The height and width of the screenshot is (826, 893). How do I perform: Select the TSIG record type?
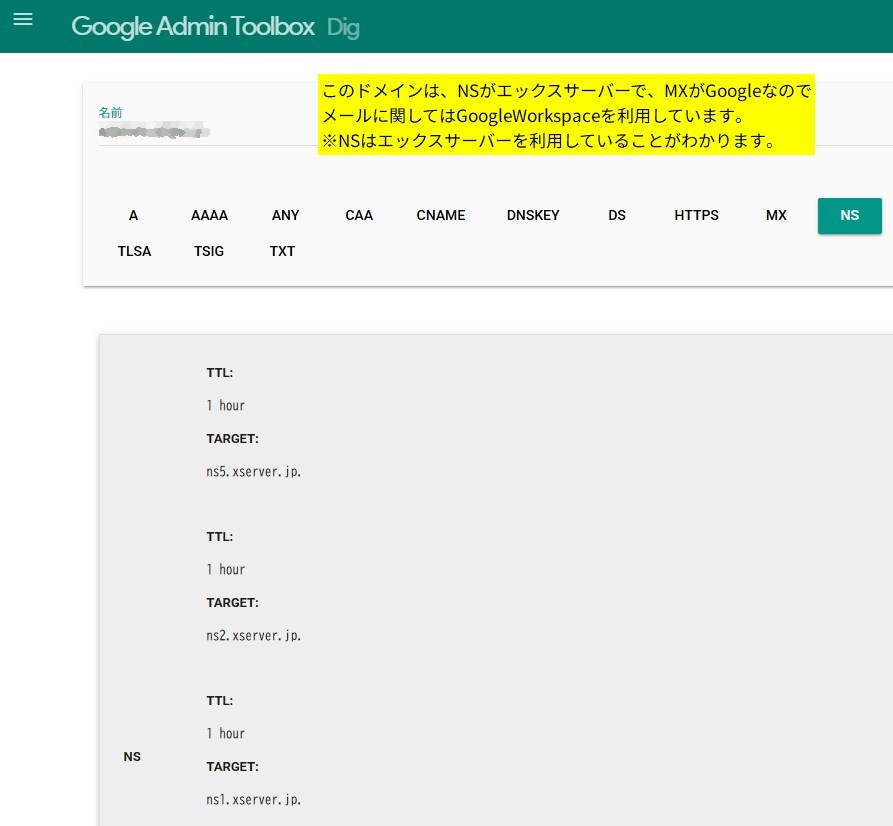[x=208, y=251]
